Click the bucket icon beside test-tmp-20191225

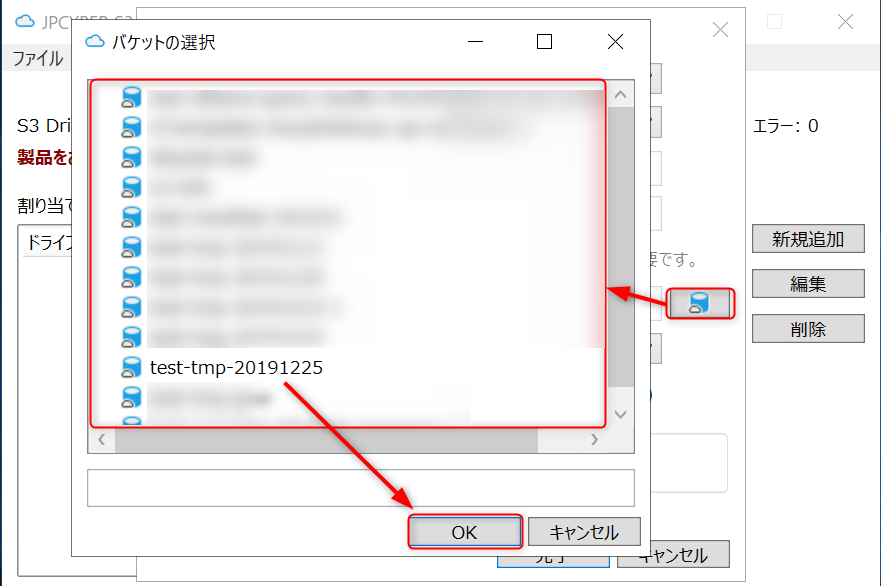tap(131, 367)
